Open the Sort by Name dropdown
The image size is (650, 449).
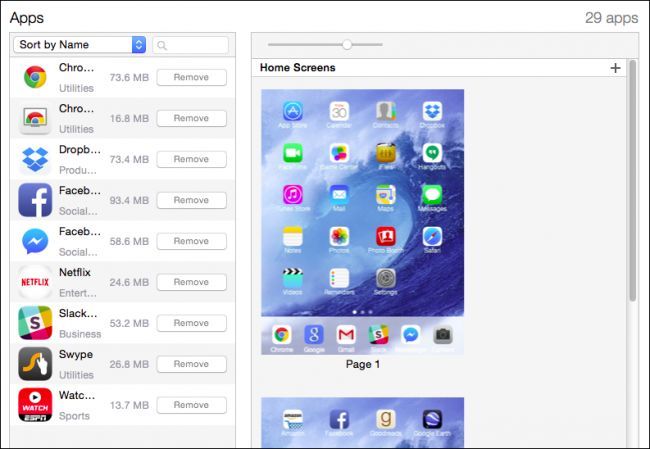(80, 44)
